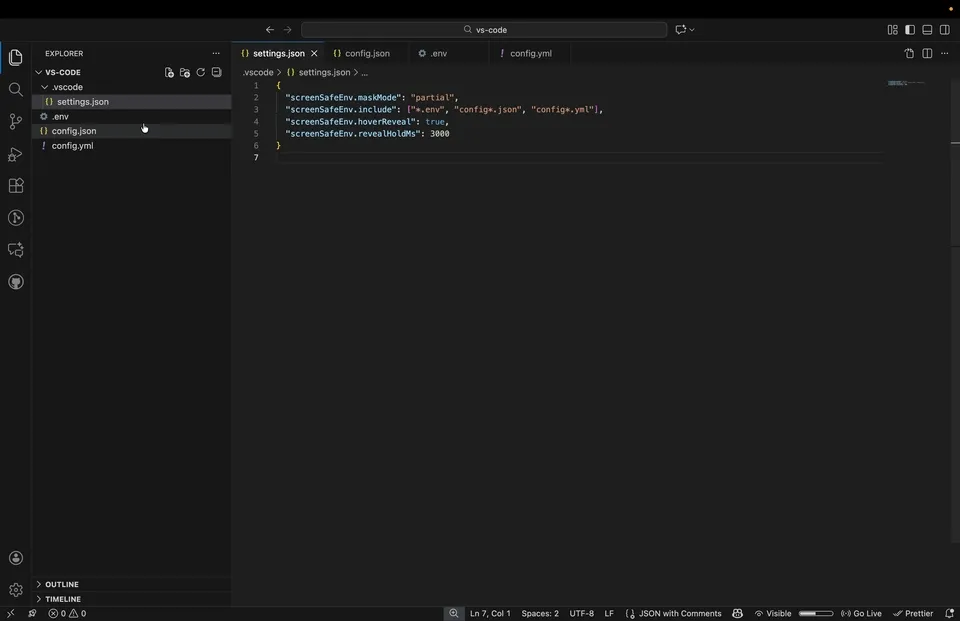Image resolution: width=960 pixels, height=621 pixels.
Task: Expand the OUTLINE section
Action: click(x=61, y=584)
